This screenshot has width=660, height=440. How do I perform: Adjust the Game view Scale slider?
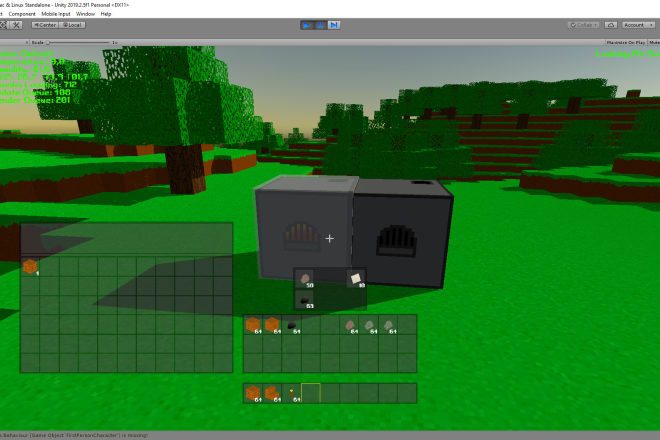click(x=78, y=43)
